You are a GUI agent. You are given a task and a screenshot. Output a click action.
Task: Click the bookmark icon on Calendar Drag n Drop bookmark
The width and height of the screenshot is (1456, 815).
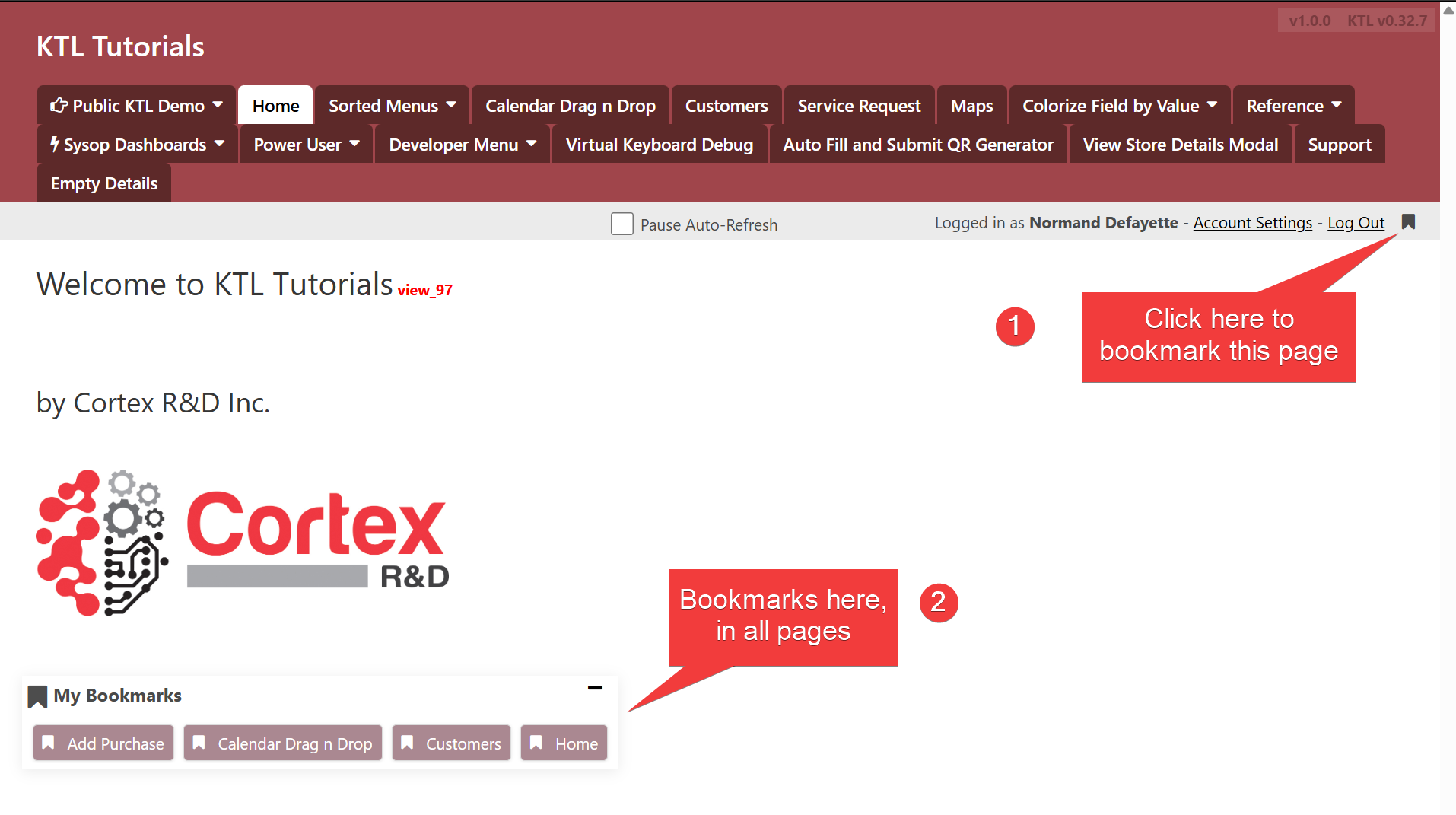pyautogui.click(x=199, y=743)
